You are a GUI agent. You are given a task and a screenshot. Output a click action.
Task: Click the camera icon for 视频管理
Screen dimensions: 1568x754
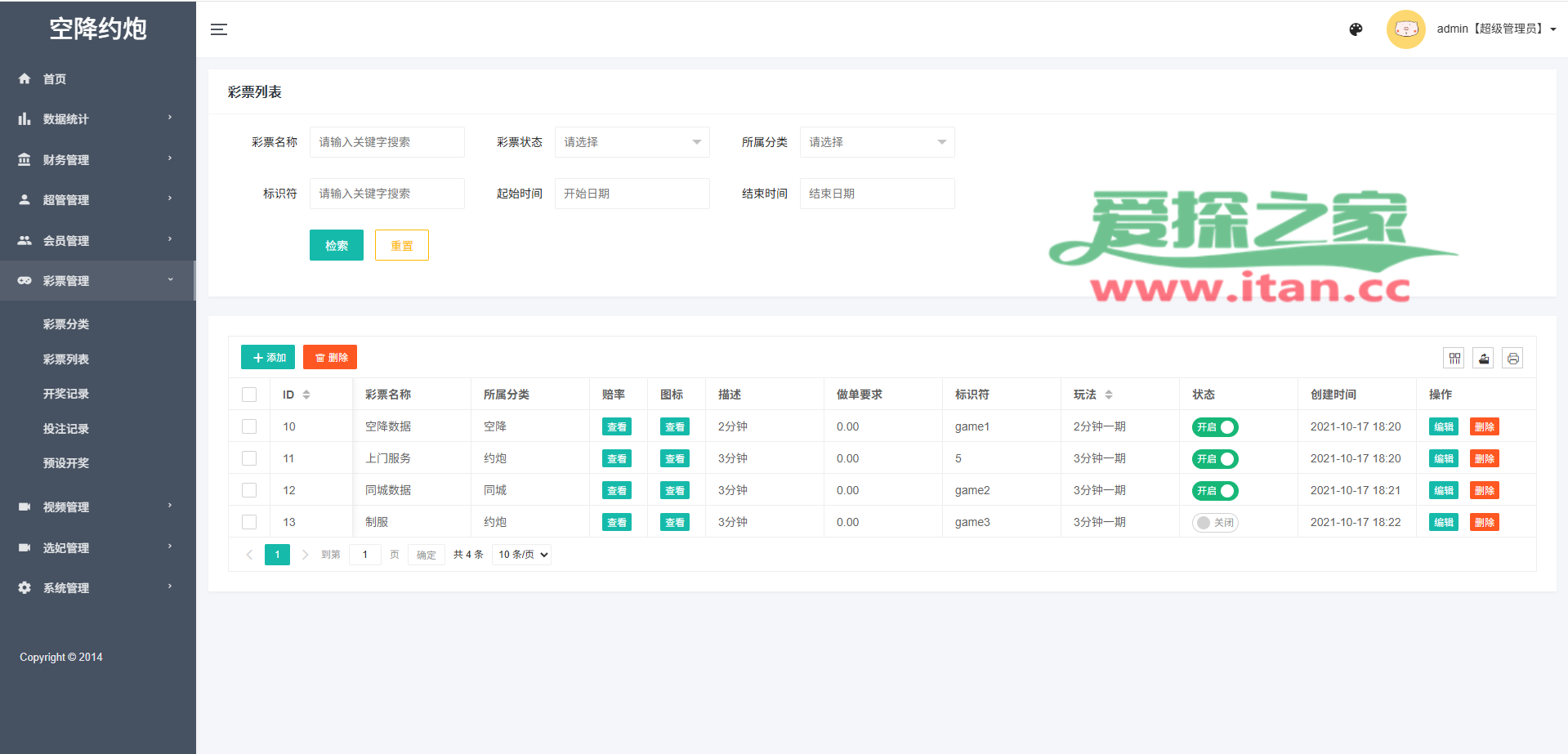click(x=25, y=506)
